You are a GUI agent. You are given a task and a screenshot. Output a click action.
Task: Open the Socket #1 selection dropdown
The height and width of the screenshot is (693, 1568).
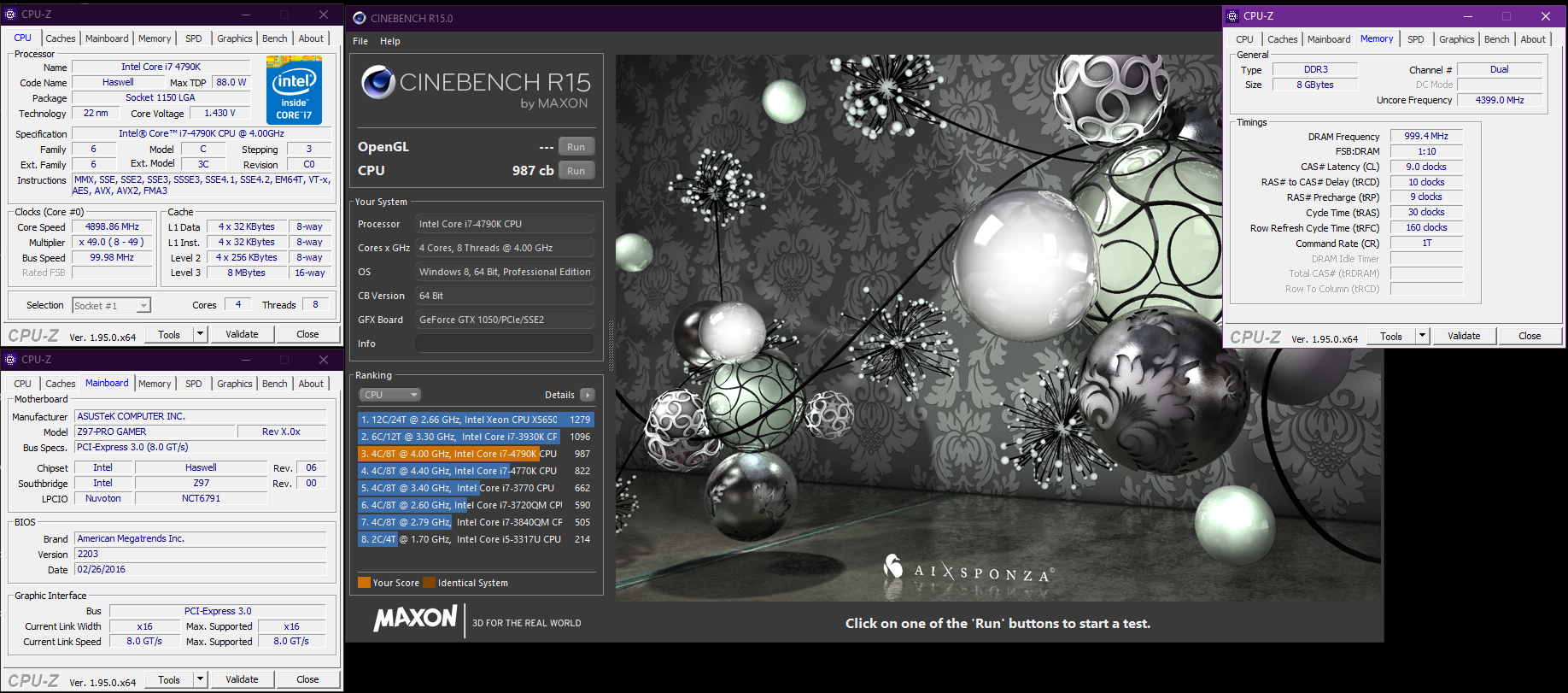click(x=143, y=306)
